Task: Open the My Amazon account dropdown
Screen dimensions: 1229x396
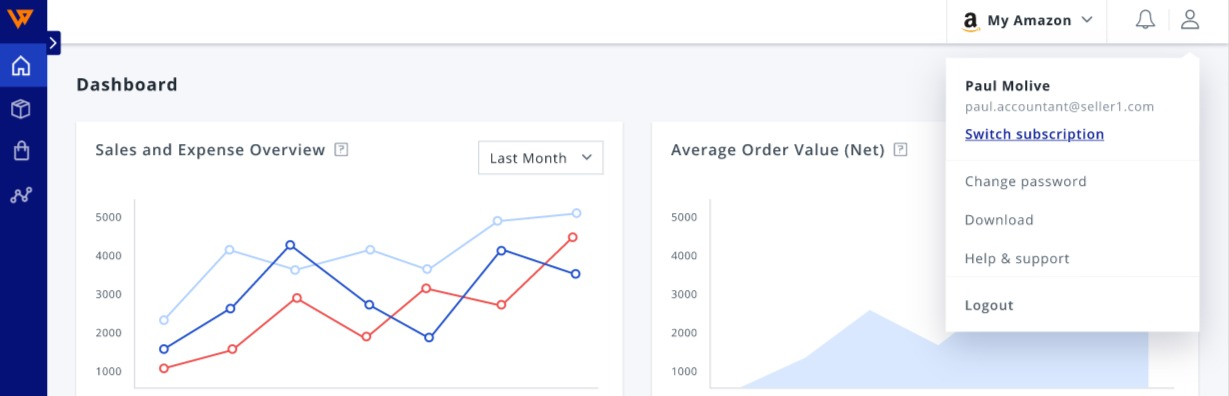Action: pos(1027,21)
